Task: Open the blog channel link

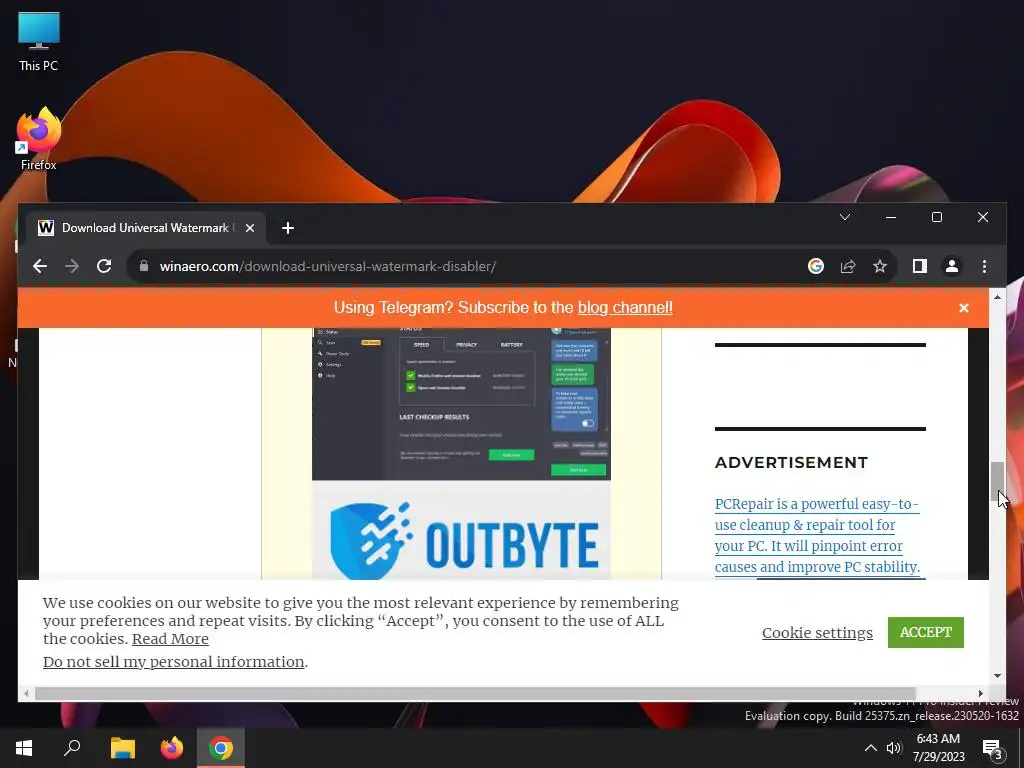Action: click(625, 308)
